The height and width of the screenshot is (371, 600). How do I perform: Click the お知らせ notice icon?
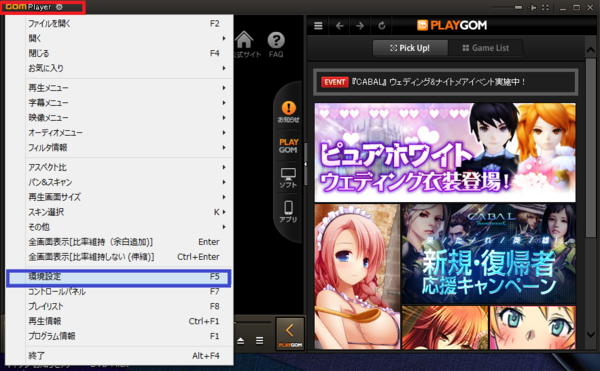point(289,112)
